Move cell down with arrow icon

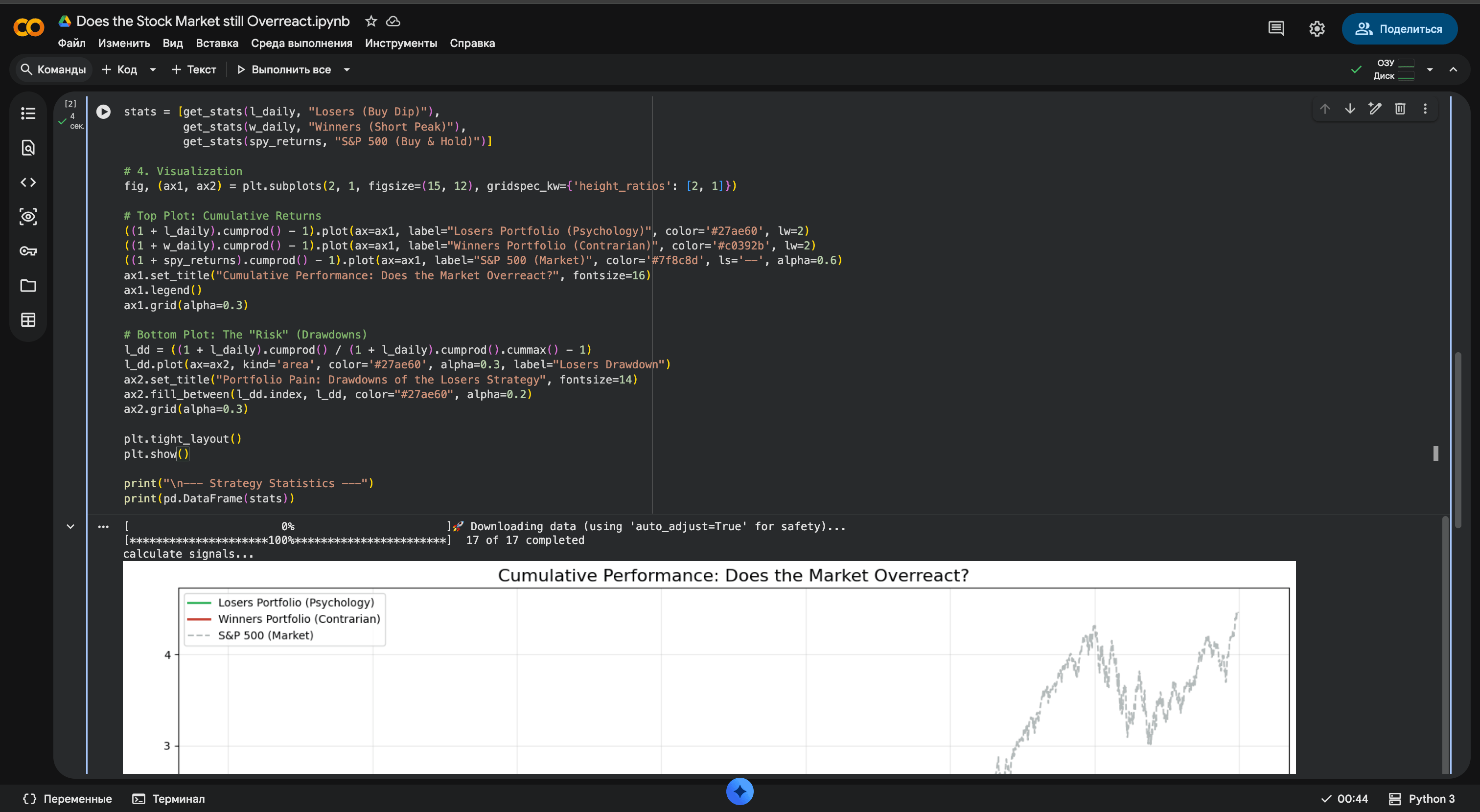(1350, 109)
